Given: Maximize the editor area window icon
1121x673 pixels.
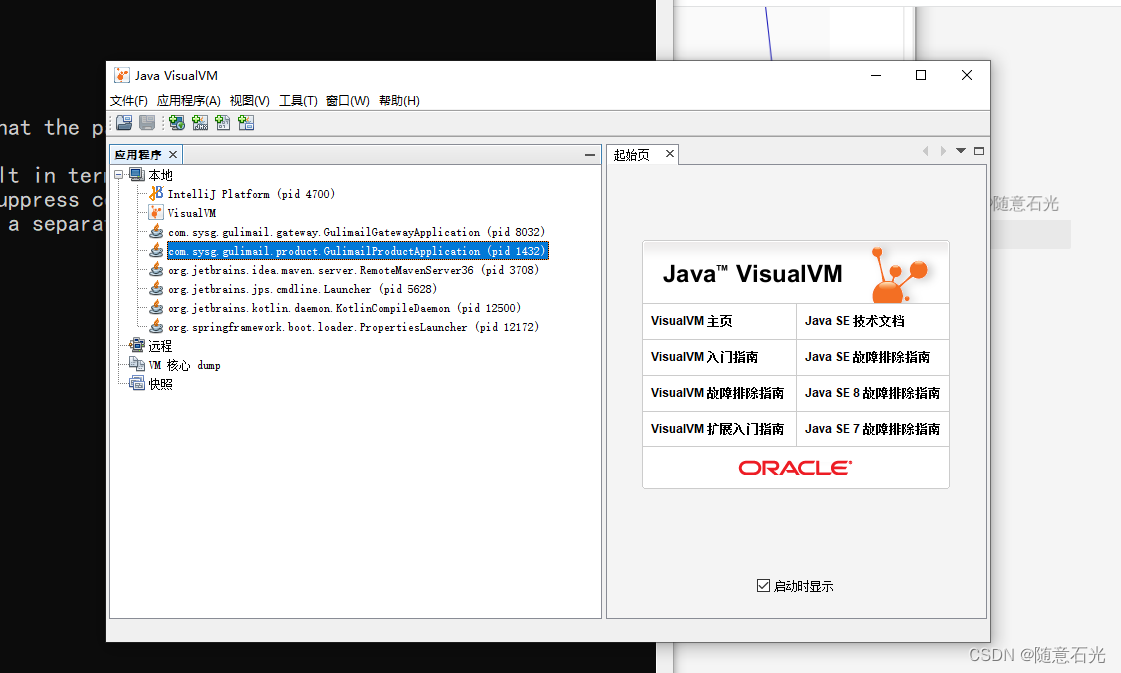Looking at the screenshot, I should pyautogui.click(x=979, y=151).
